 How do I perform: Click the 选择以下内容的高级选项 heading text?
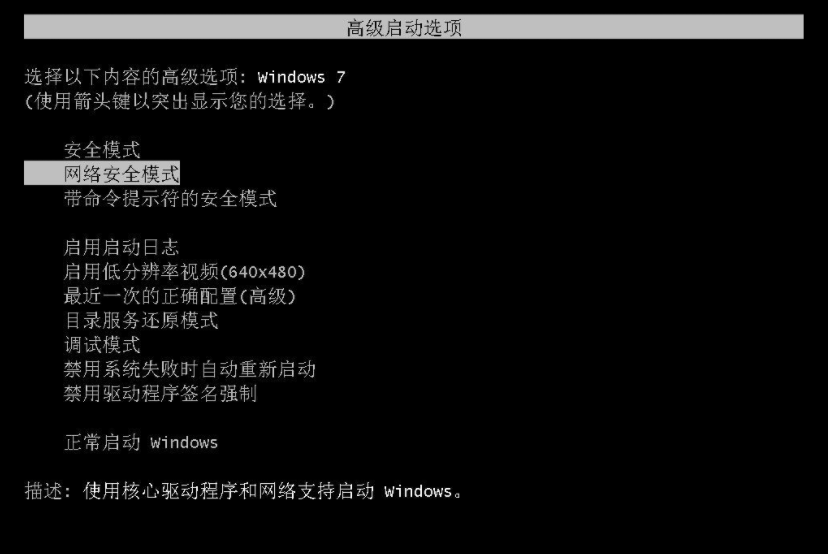pos(136,77)
